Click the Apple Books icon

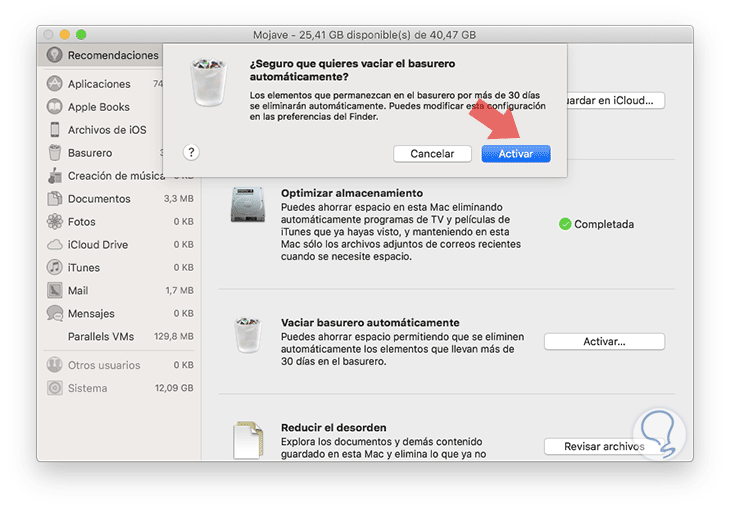point(54,107)
